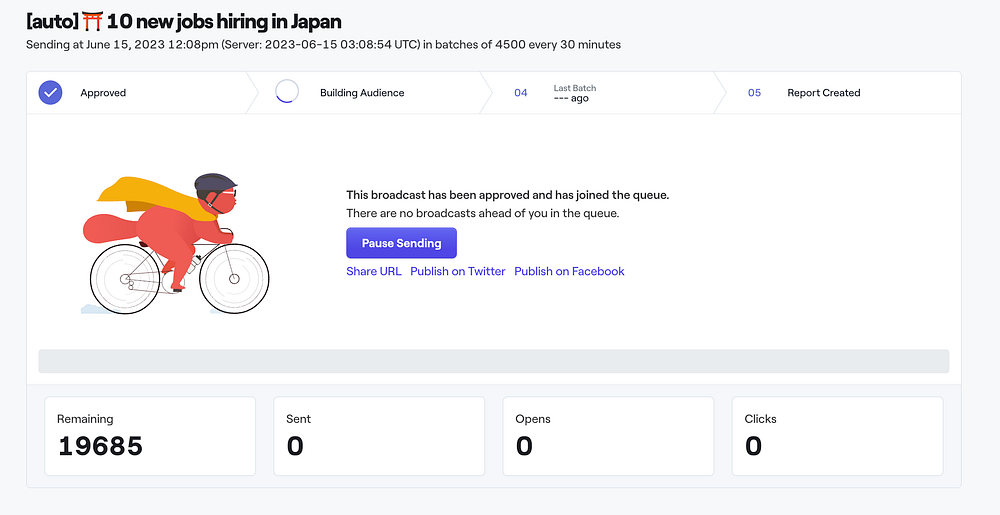This screenshot has width=1000, height=515.
Task: Click the step 04 number indicator
Action: click(520, 93)
